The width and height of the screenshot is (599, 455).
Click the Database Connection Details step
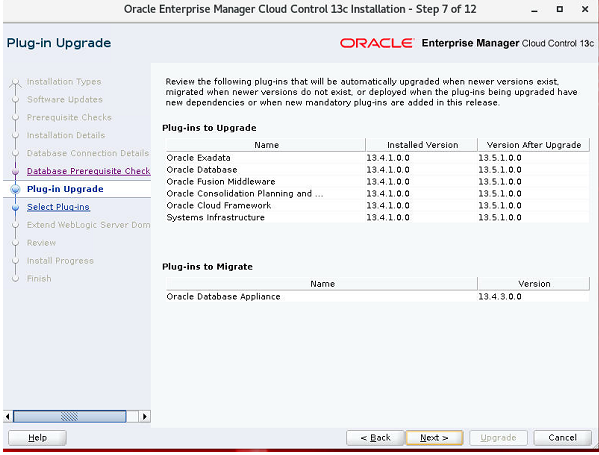click(88, 153)
